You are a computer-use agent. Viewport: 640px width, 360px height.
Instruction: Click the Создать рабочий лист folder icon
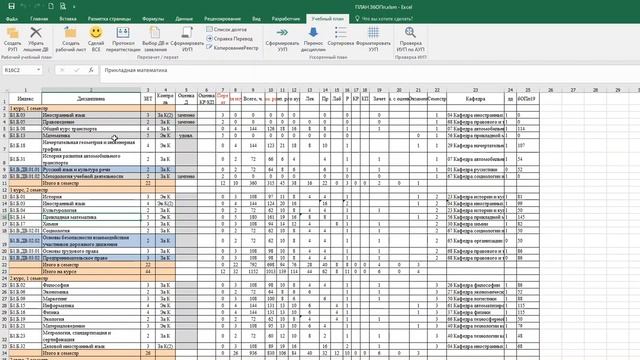tap(71, 32)
